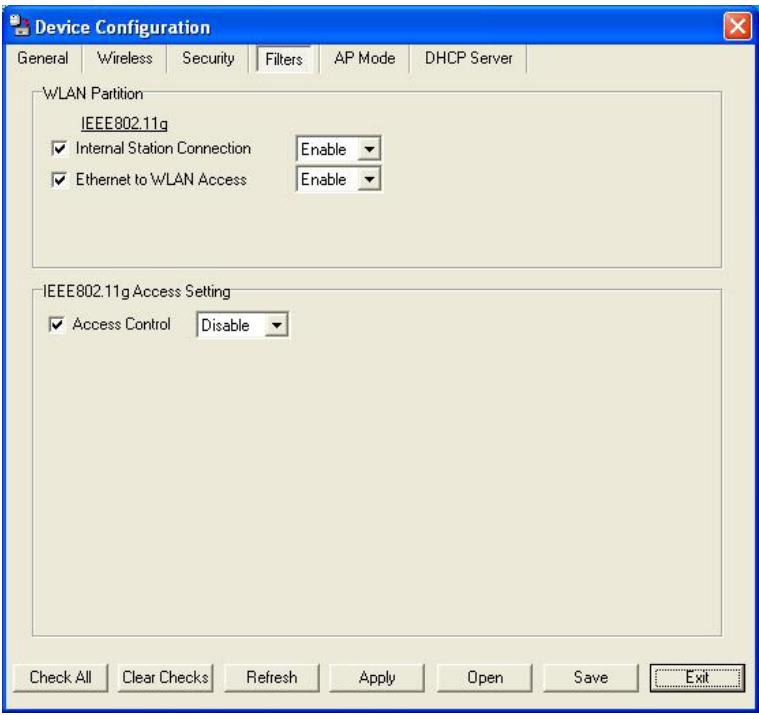Viewport: 759px width, 715px height.
Task: Click the Ethernet to WLAN Access label
Action: [161, 180]
